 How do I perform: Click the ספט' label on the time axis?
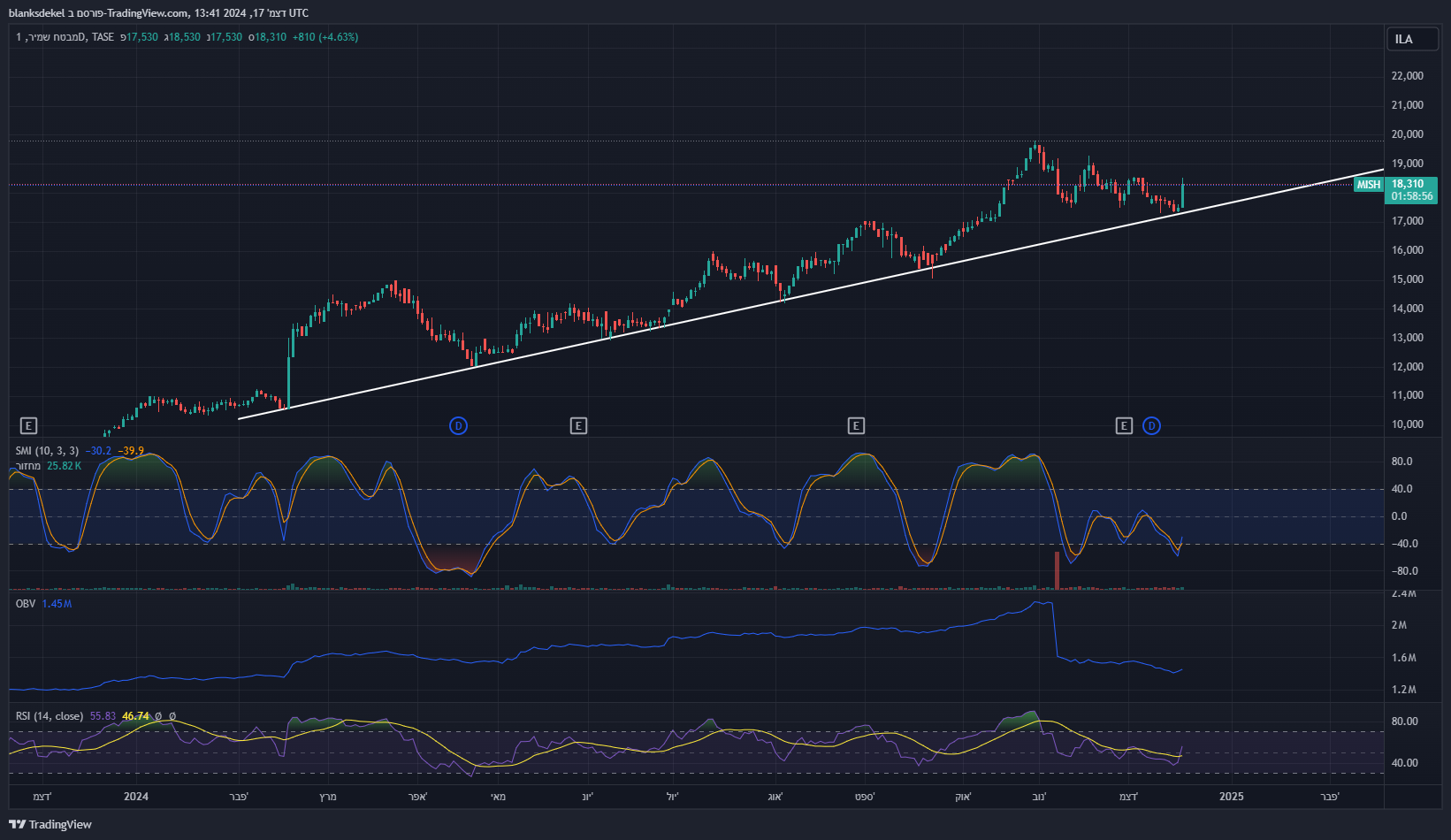(865, 797)
